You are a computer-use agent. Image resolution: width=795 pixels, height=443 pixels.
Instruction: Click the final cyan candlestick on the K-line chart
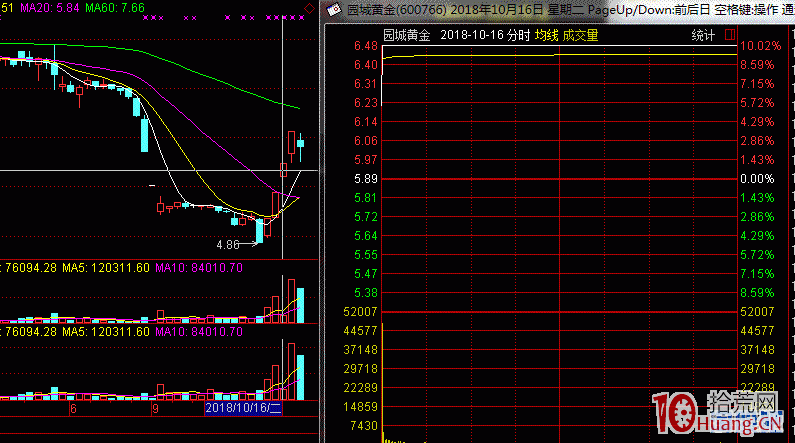(301, 143)
